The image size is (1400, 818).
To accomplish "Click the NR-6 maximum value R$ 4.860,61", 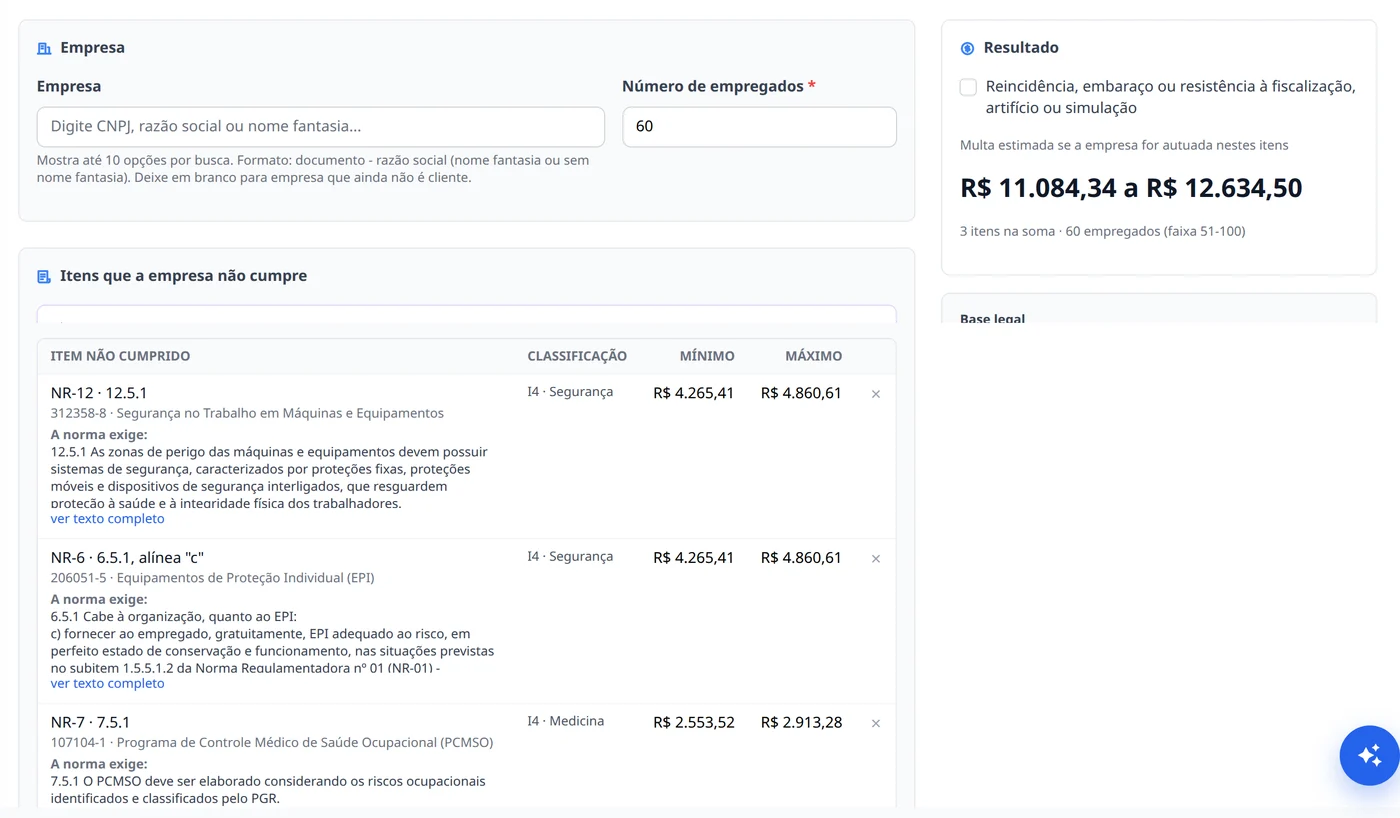I will coord(801,557).
